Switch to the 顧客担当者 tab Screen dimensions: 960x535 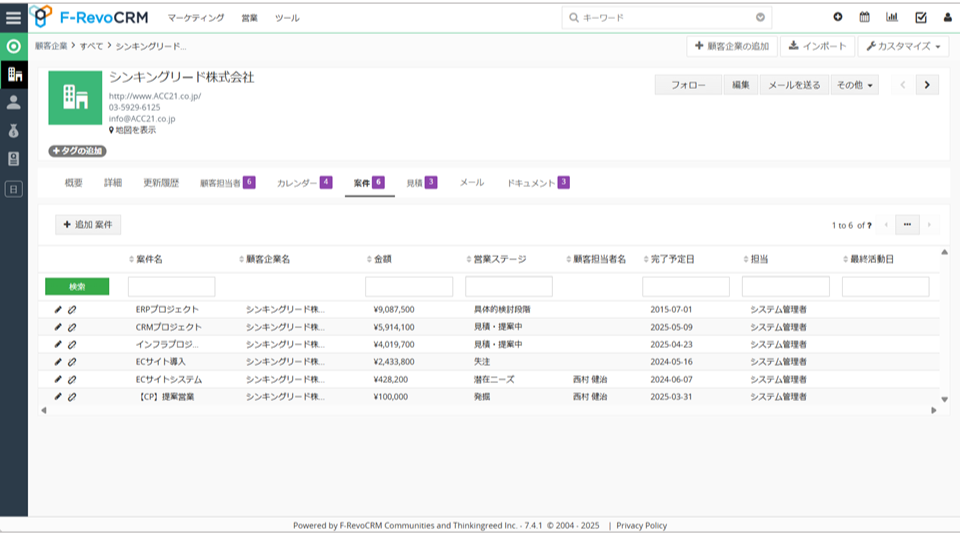pos(227,183)
